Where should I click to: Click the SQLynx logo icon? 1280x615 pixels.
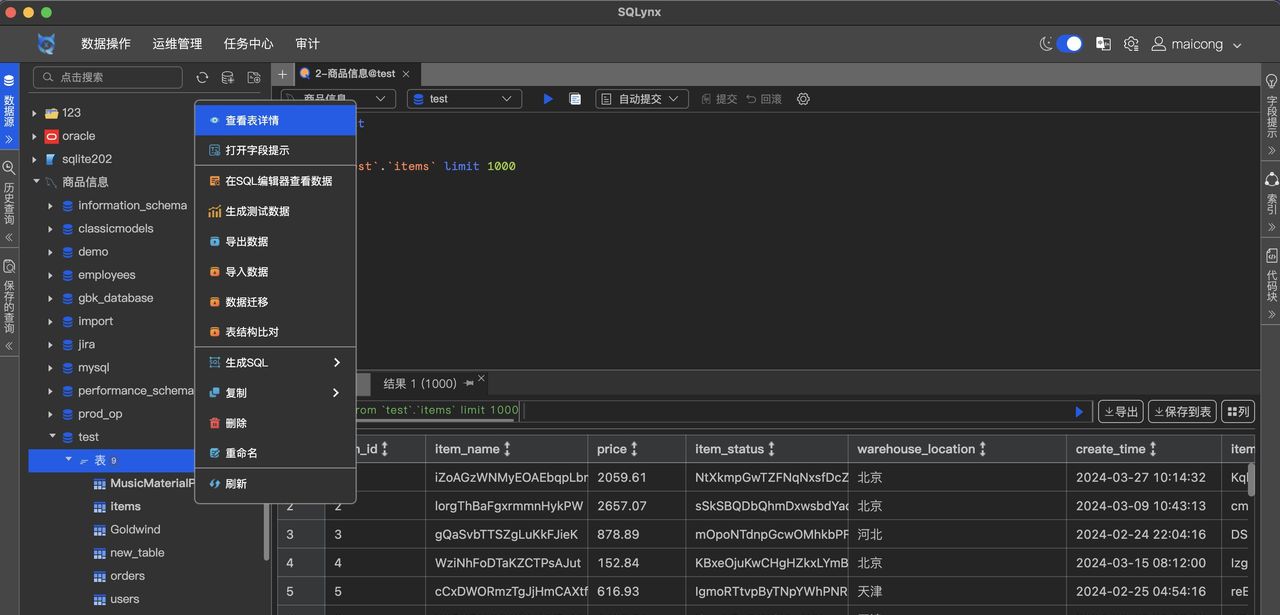47,44
